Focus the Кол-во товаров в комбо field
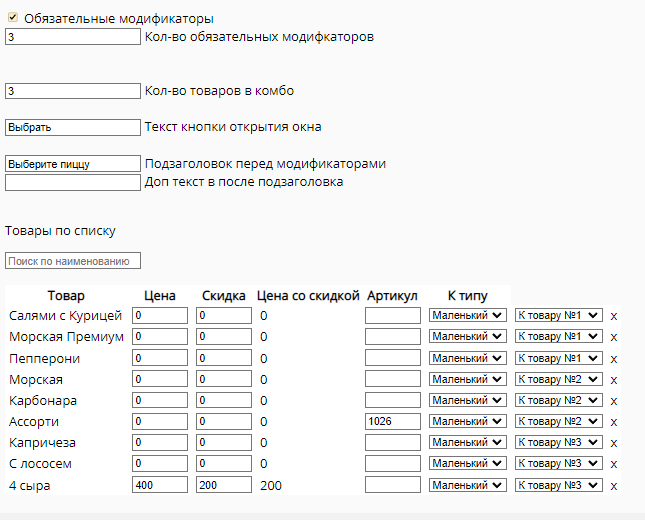 click(x=73, y=91)
